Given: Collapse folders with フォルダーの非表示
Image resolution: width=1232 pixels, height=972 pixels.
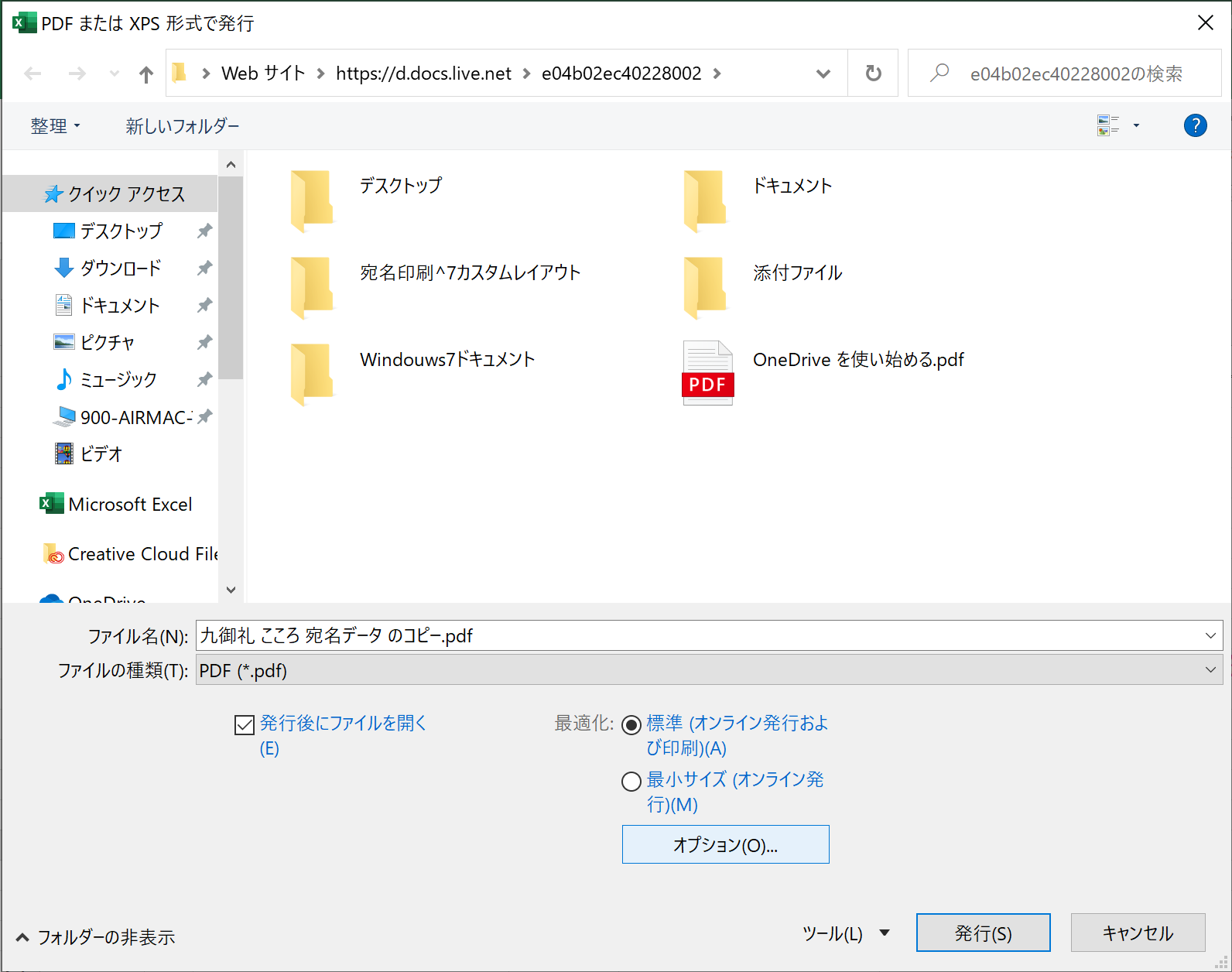Looking at the screenshot, I should (96, 937).
